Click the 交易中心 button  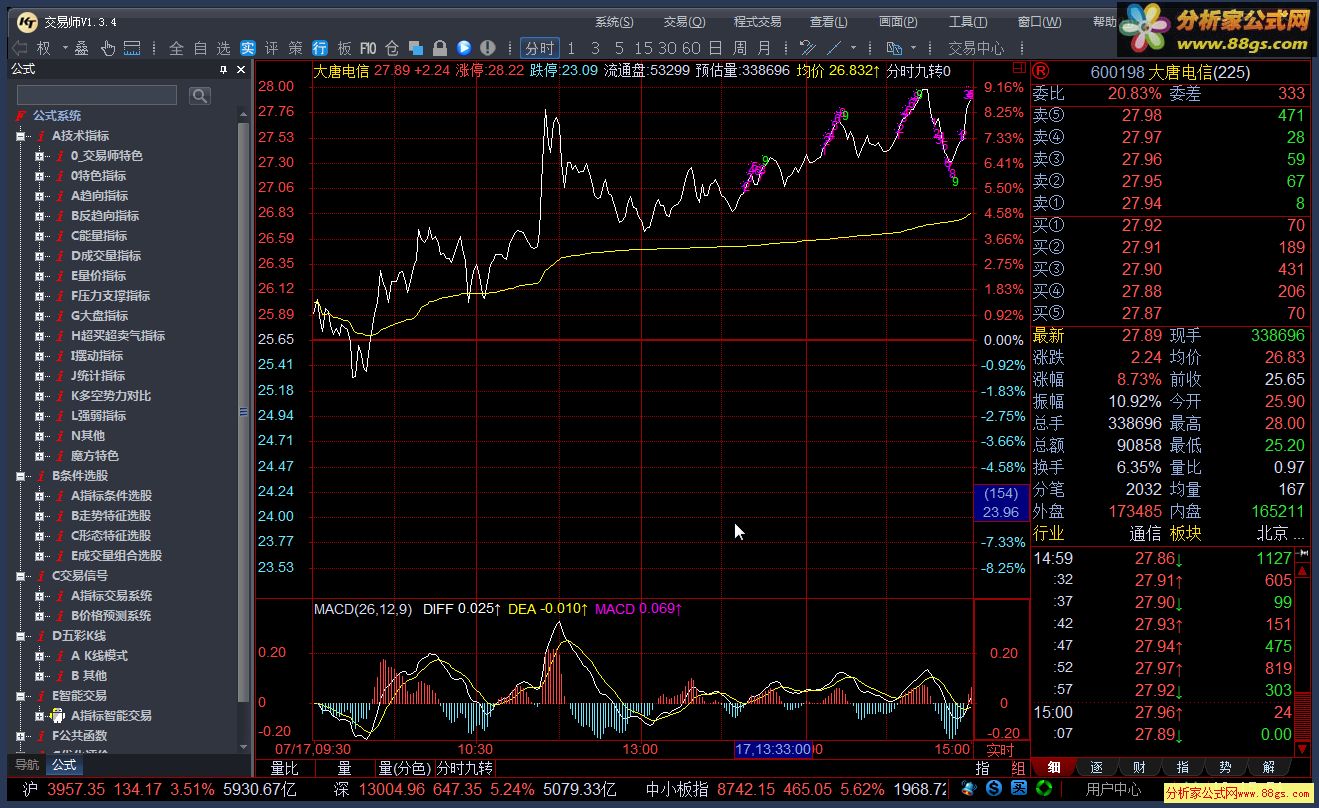click(976, 48)
